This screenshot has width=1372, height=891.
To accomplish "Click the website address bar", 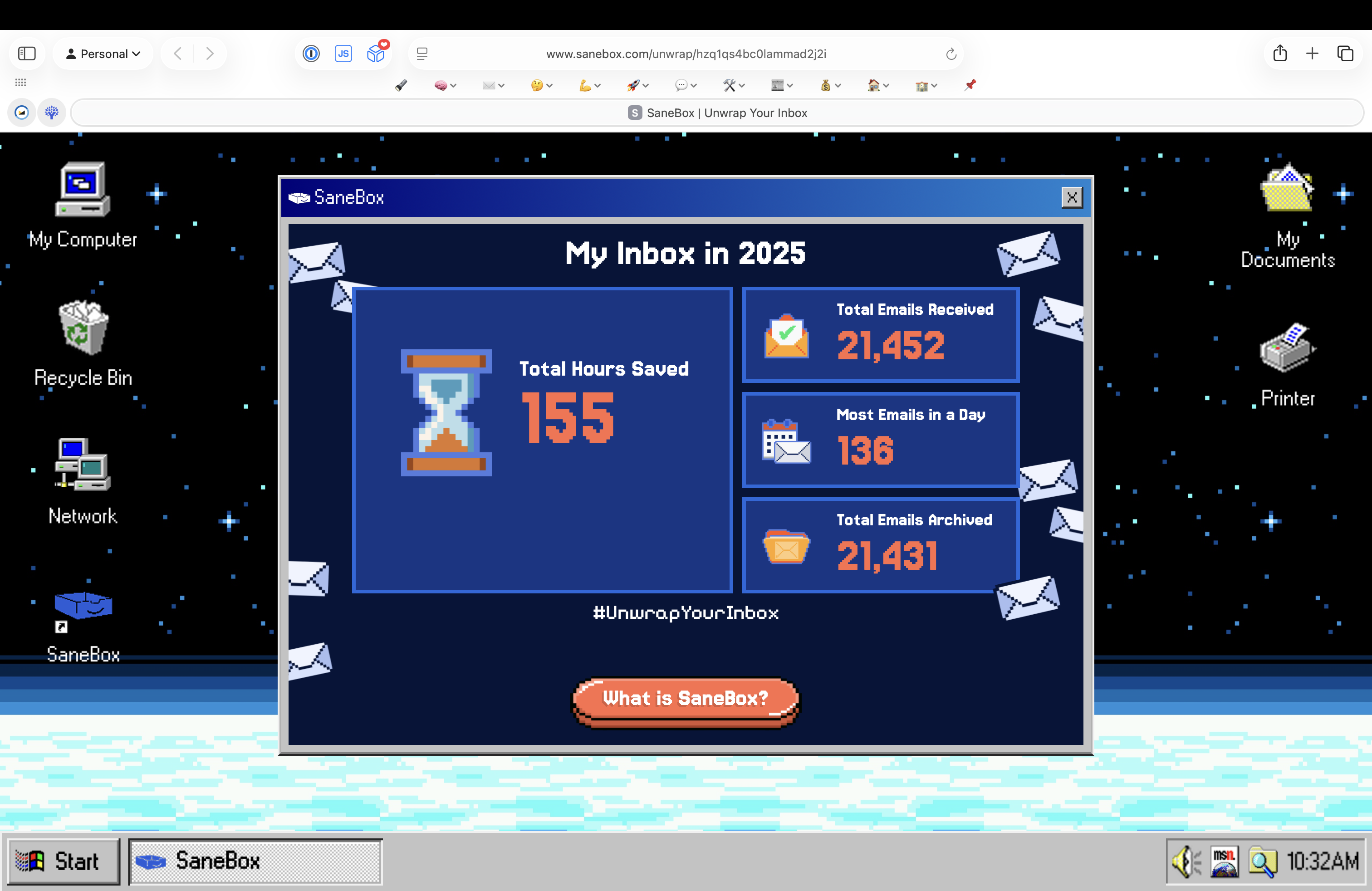I will [x=686, y=54].
